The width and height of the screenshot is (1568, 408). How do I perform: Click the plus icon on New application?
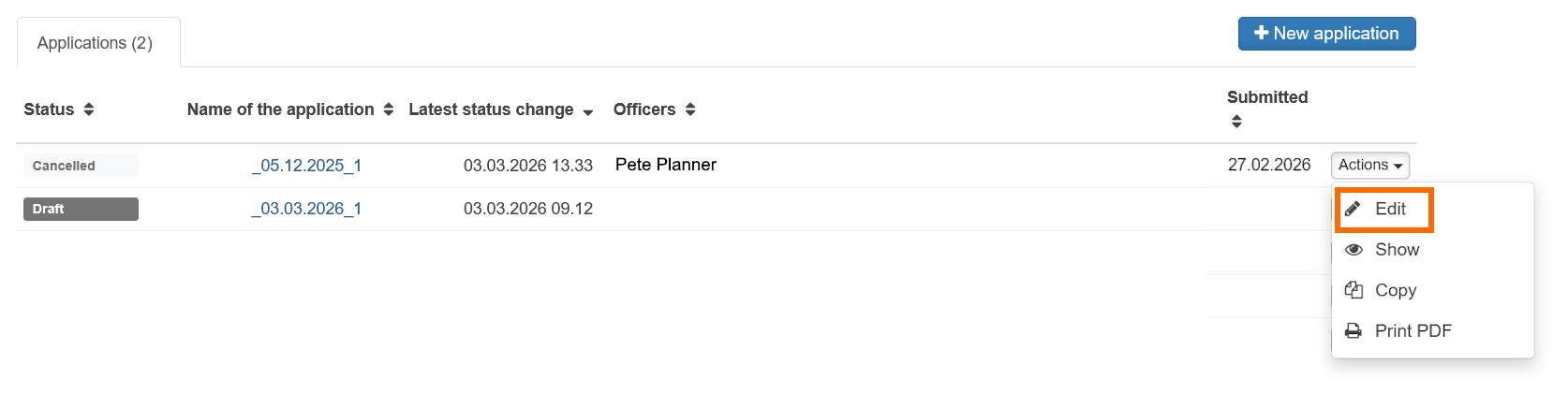point(1261,34)
